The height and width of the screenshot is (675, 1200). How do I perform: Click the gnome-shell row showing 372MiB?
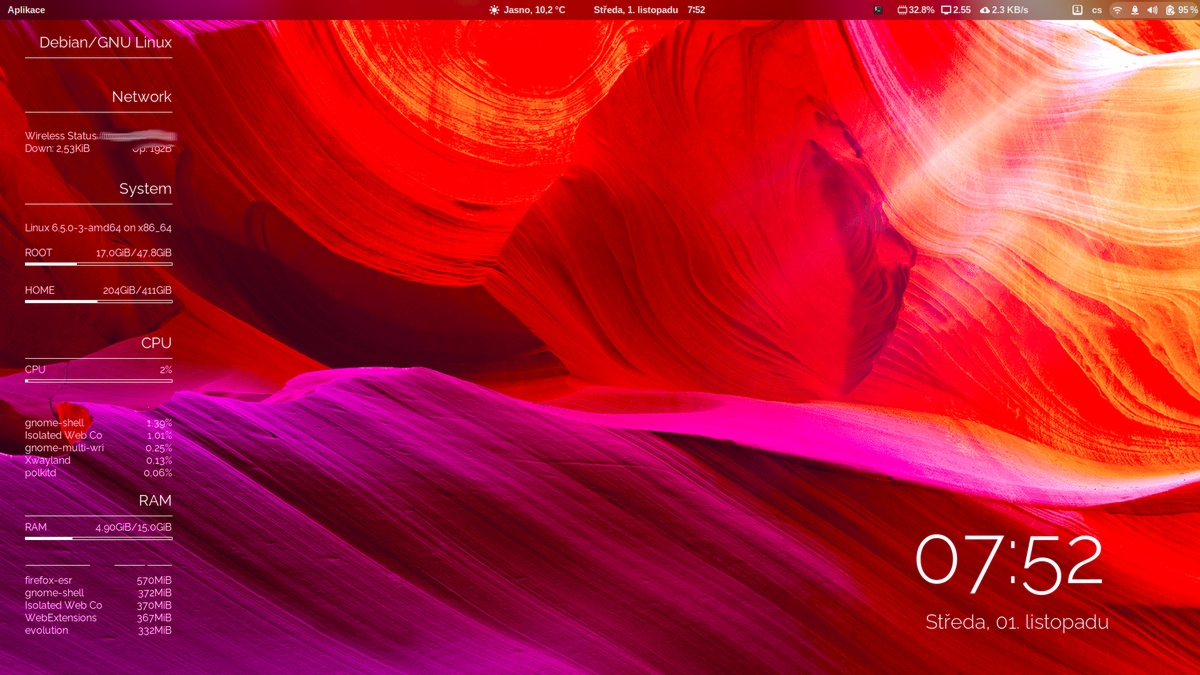98,593
